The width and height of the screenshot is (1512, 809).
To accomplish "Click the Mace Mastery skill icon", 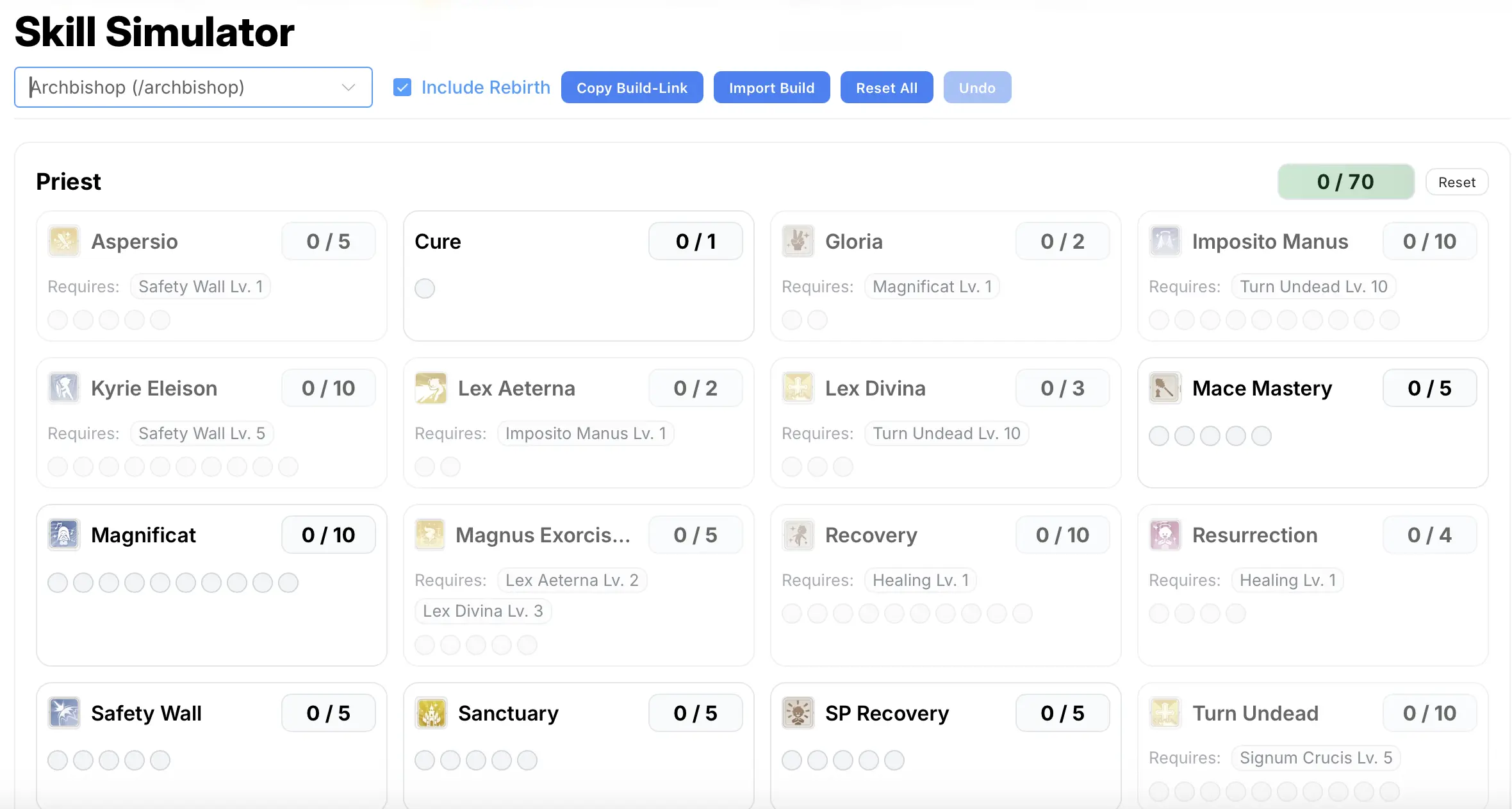I will coord(1165,388).
